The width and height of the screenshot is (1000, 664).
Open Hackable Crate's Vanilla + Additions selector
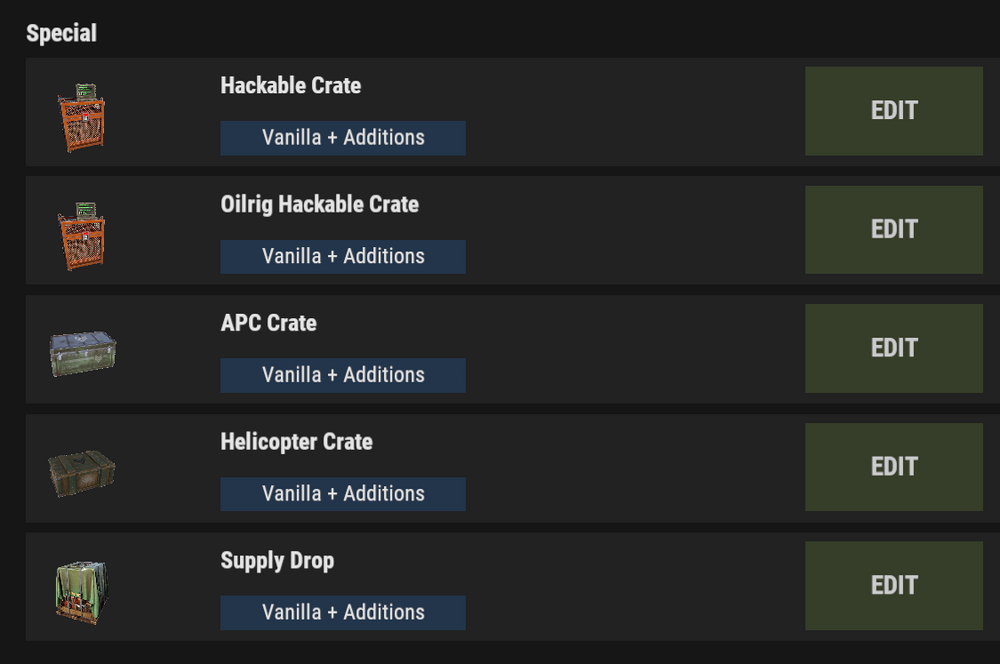click(343, 138)
